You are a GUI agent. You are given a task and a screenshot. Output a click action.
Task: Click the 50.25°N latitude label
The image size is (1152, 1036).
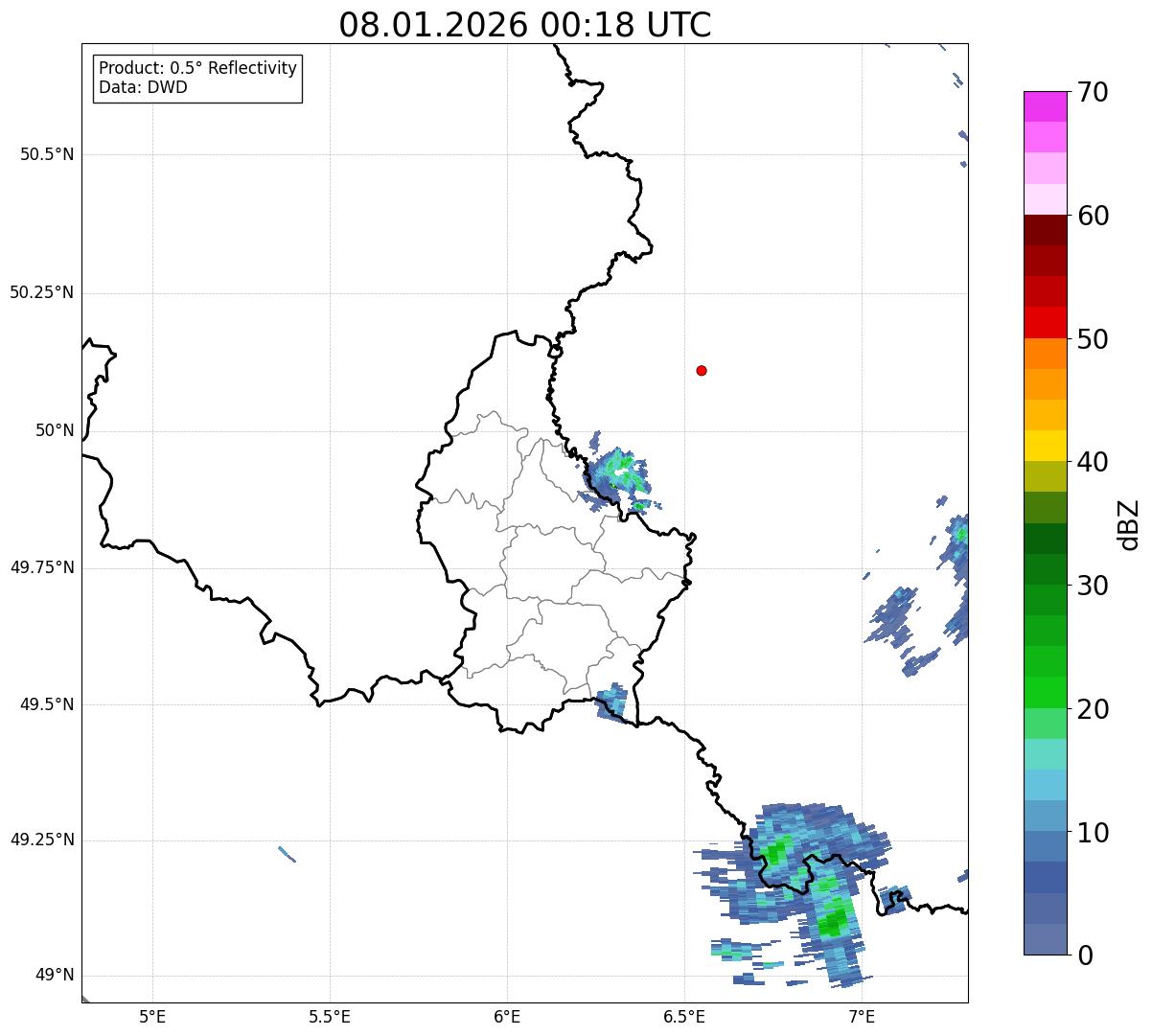42,292
